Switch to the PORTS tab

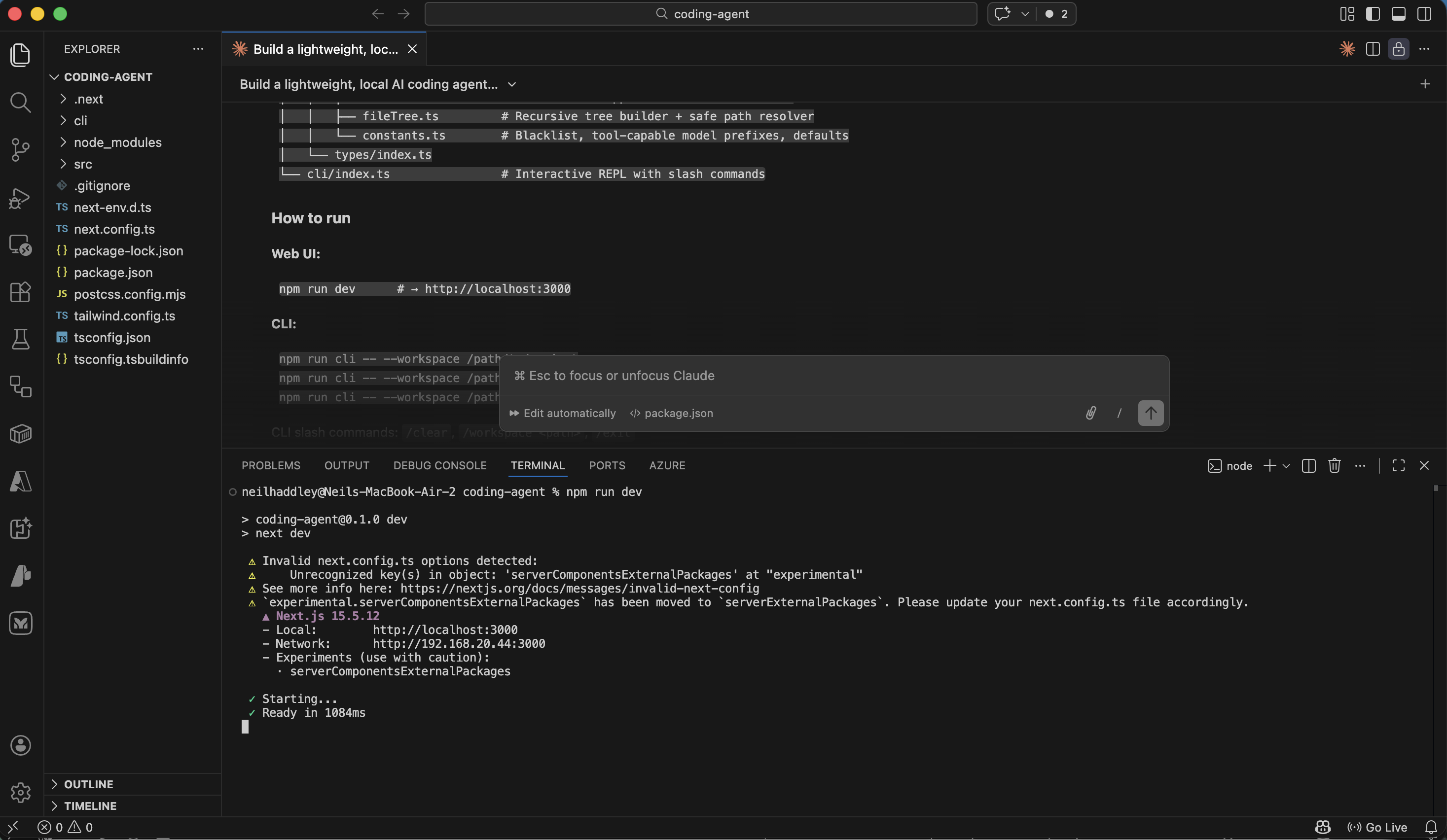point(607,465)
